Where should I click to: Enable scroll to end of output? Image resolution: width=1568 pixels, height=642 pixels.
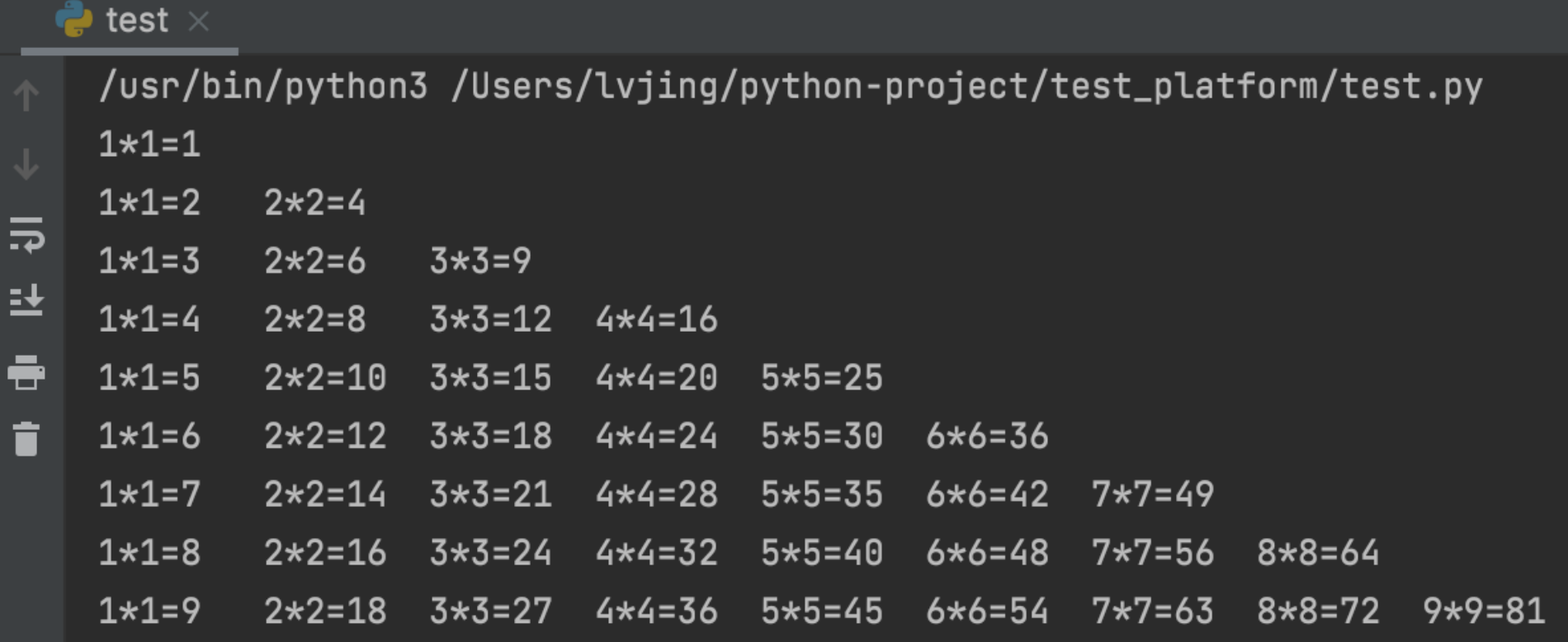(x=26, y=300)
